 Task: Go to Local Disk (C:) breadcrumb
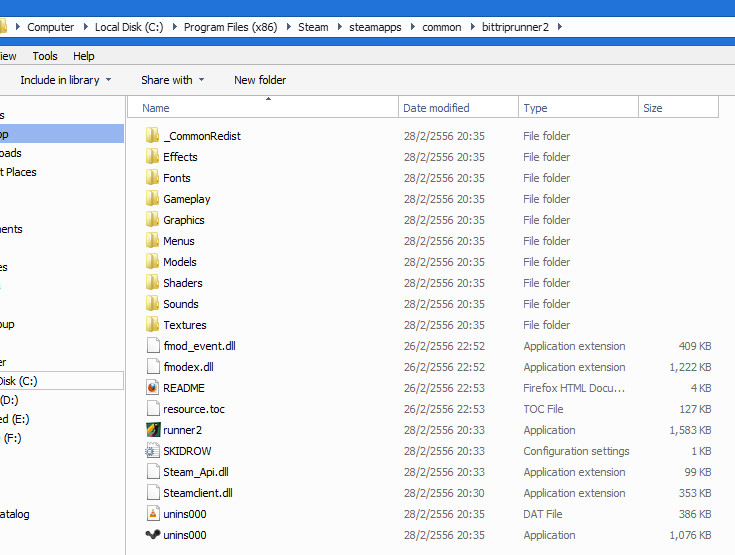(129, 27)
